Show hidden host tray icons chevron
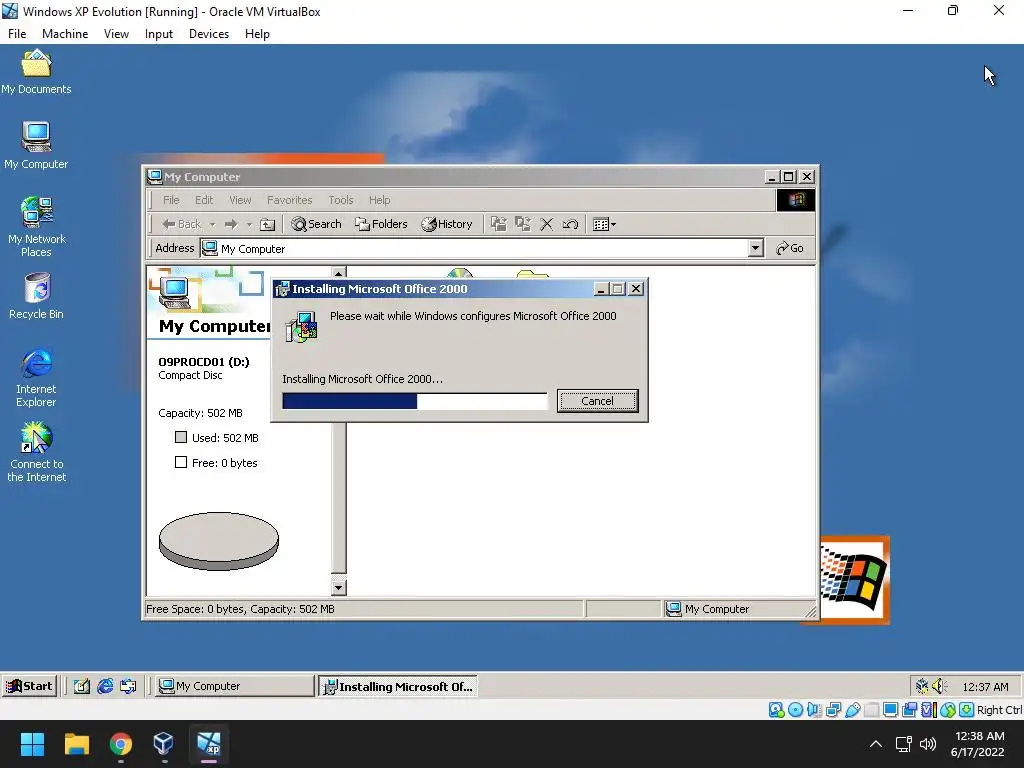The height and width of the screenshot is (768, 1024). pyautogui.click(x=876, y=744)
